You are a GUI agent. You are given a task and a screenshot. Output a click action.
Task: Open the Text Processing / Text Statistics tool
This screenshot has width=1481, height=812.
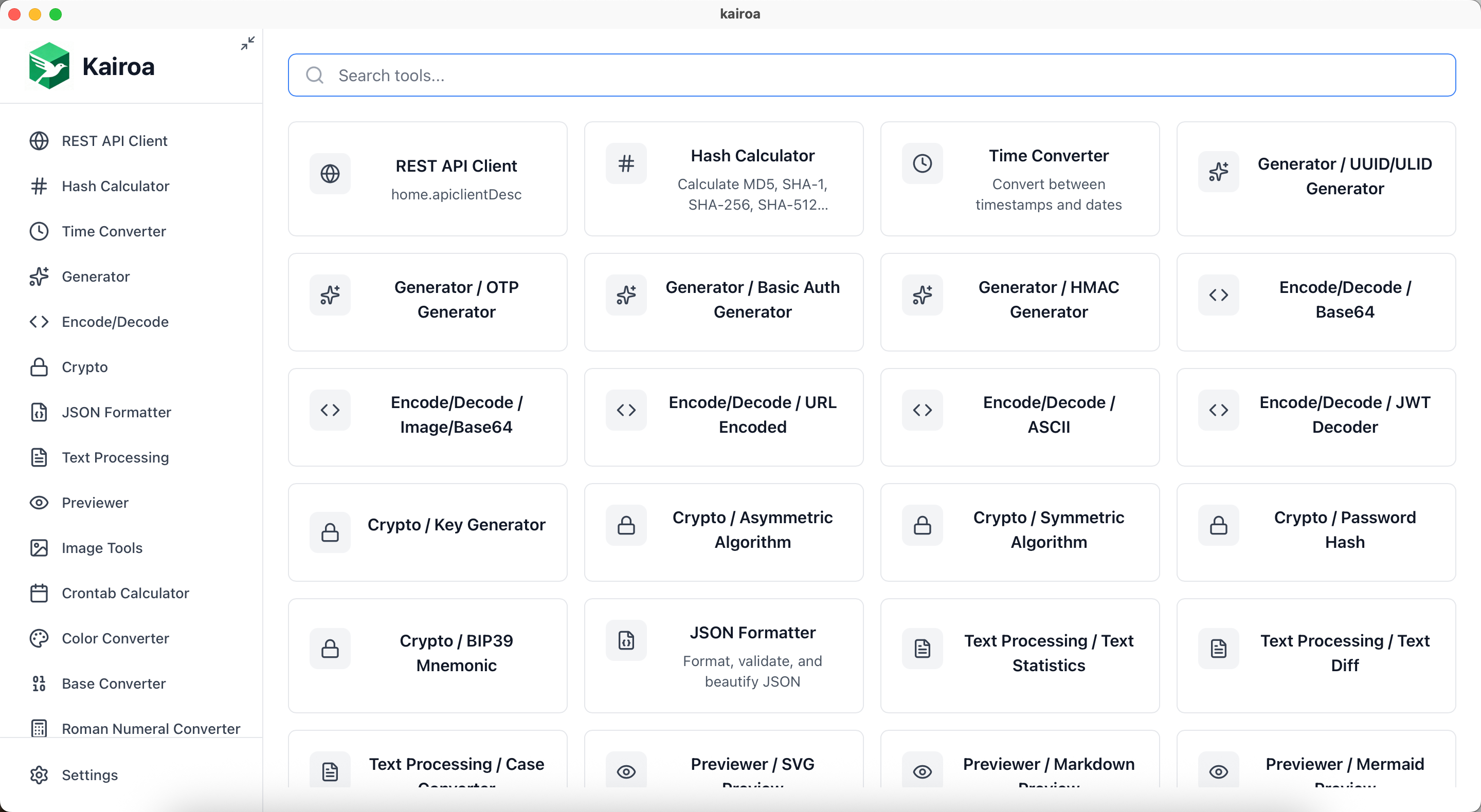[x=1019, y=655]
